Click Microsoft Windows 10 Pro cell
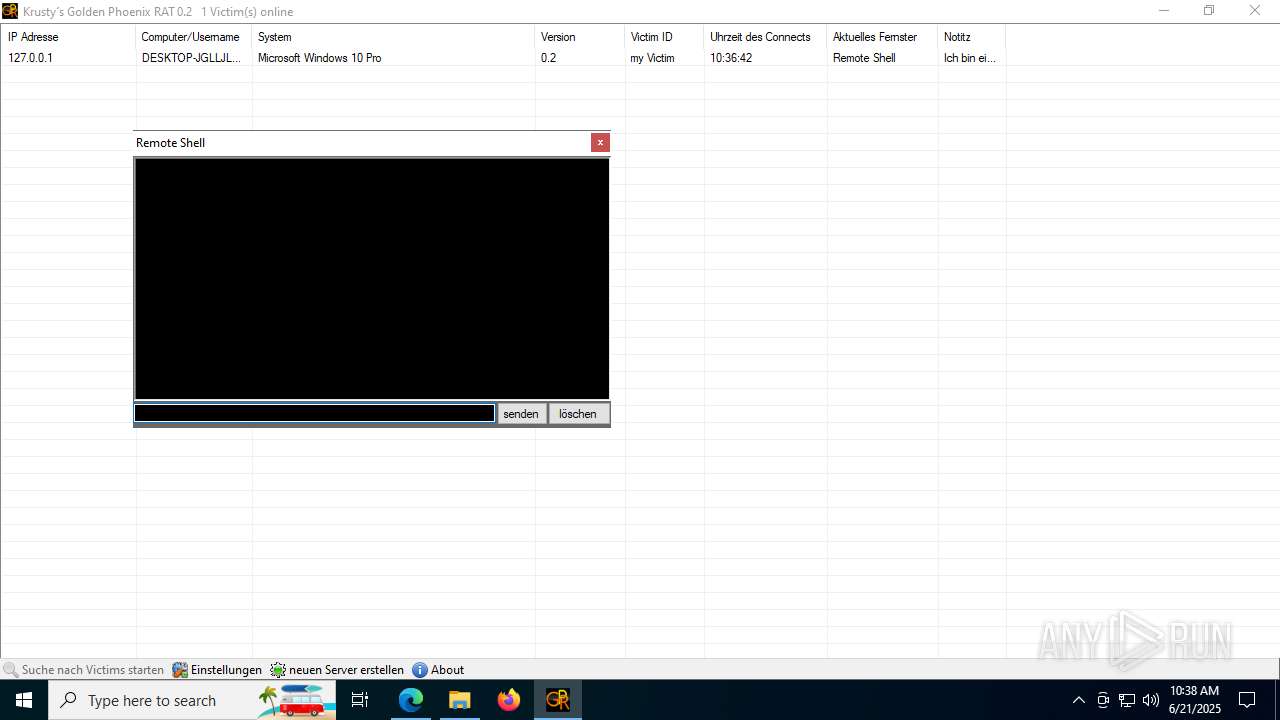 (x=319, y=58)
